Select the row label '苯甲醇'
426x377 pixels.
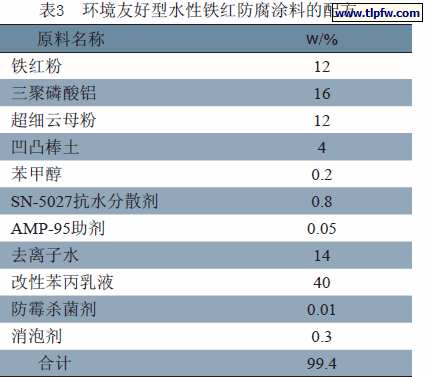pyautogui.click(x=36, y=174)
